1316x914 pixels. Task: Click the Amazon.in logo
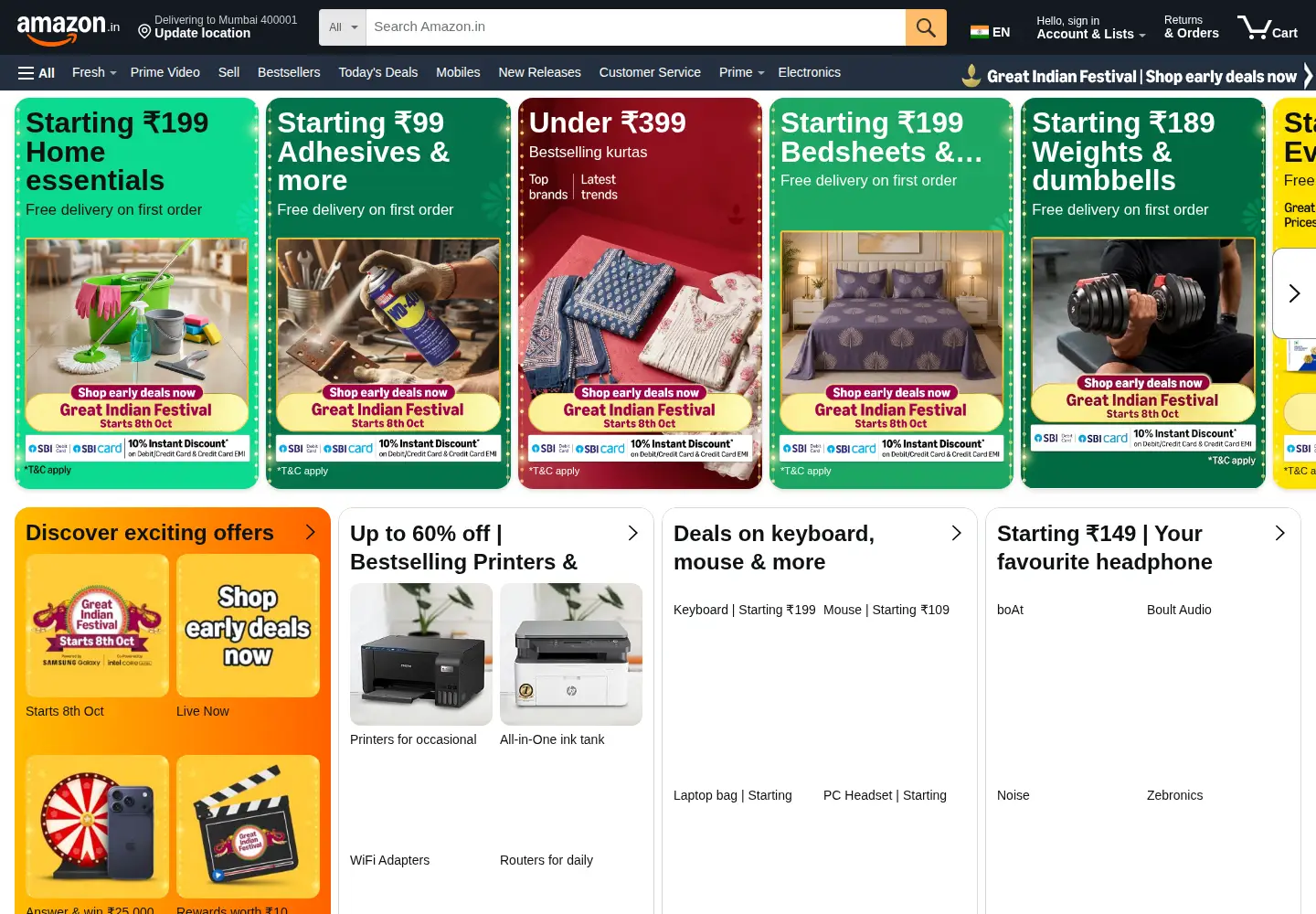click(x=68, y=28)
